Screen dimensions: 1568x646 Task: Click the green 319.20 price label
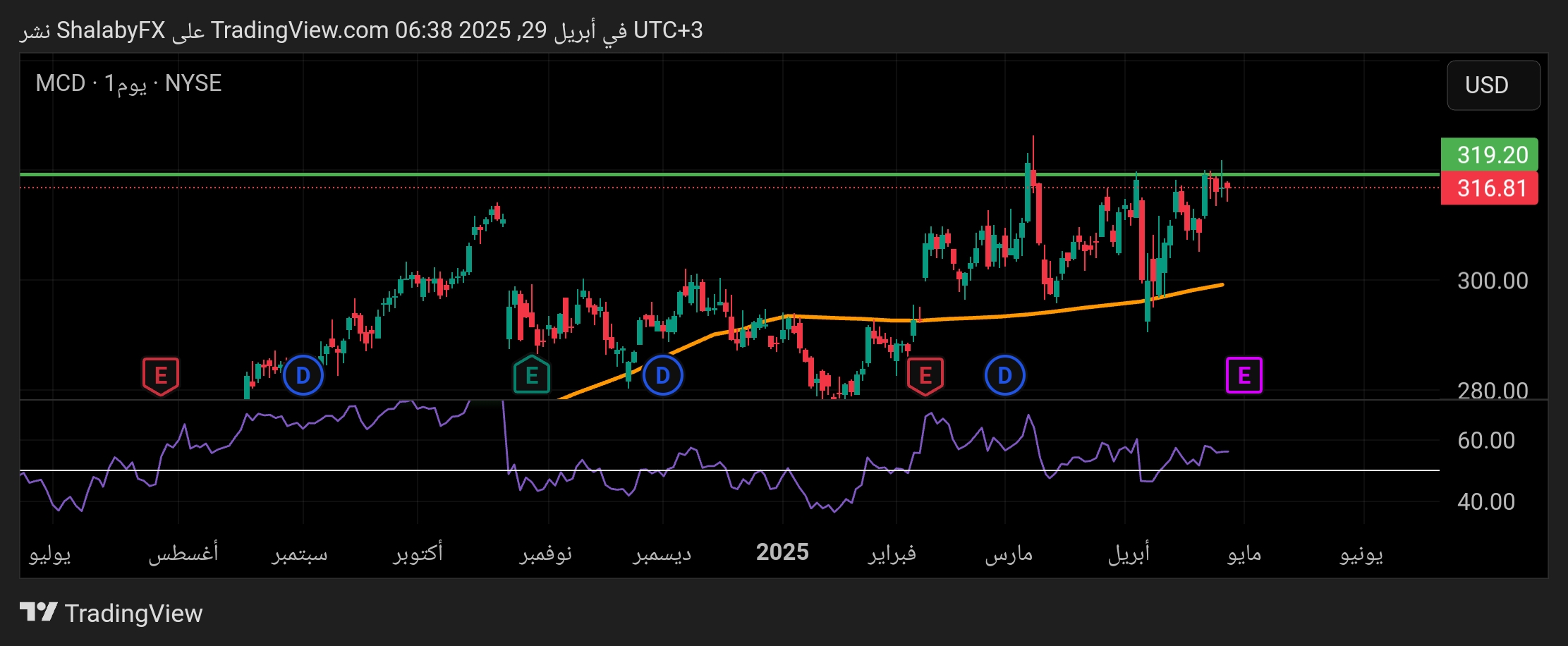coord(1489,154)
